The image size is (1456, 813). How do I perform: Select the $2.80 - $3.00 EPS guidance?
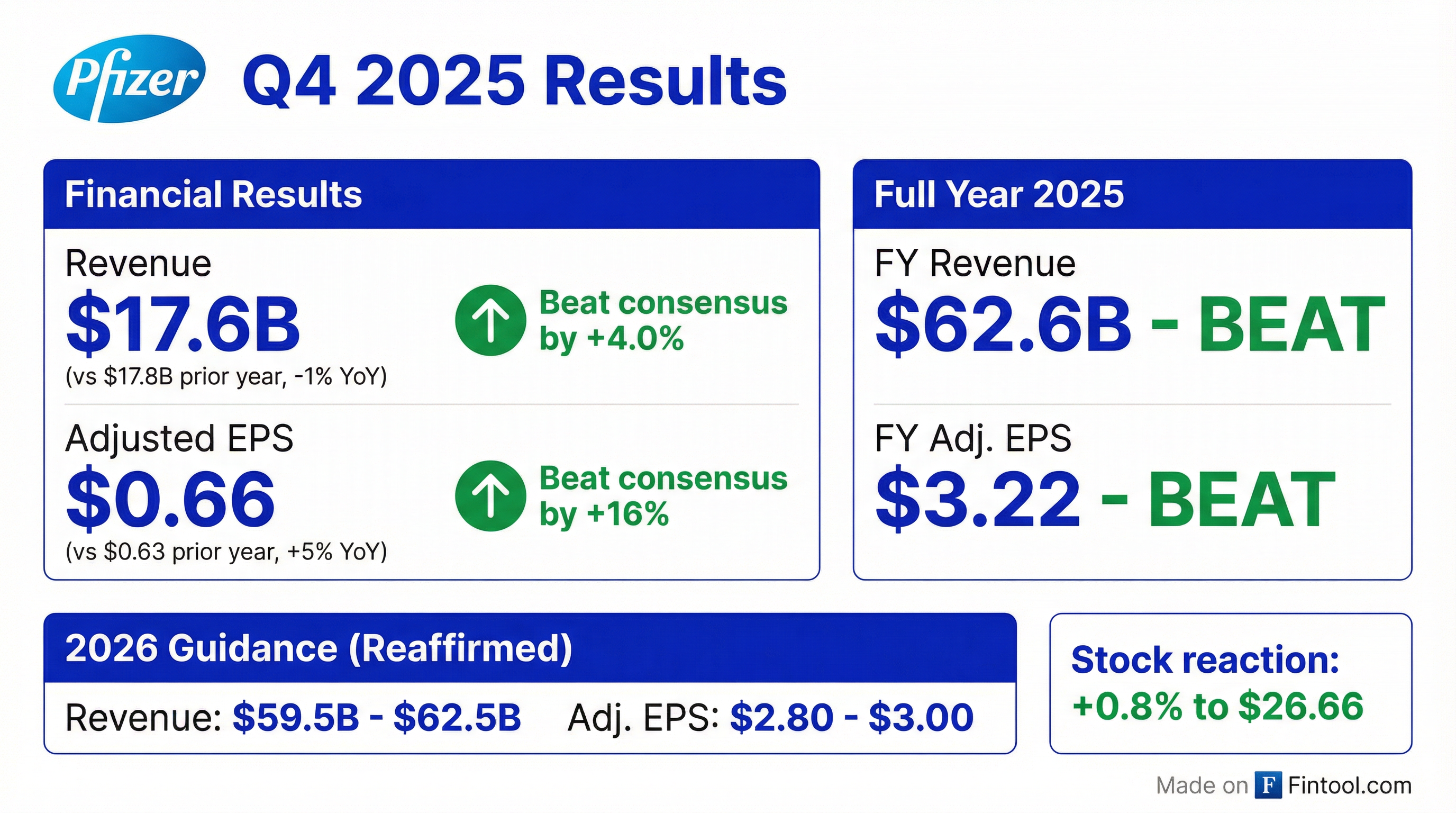[851, 717]
